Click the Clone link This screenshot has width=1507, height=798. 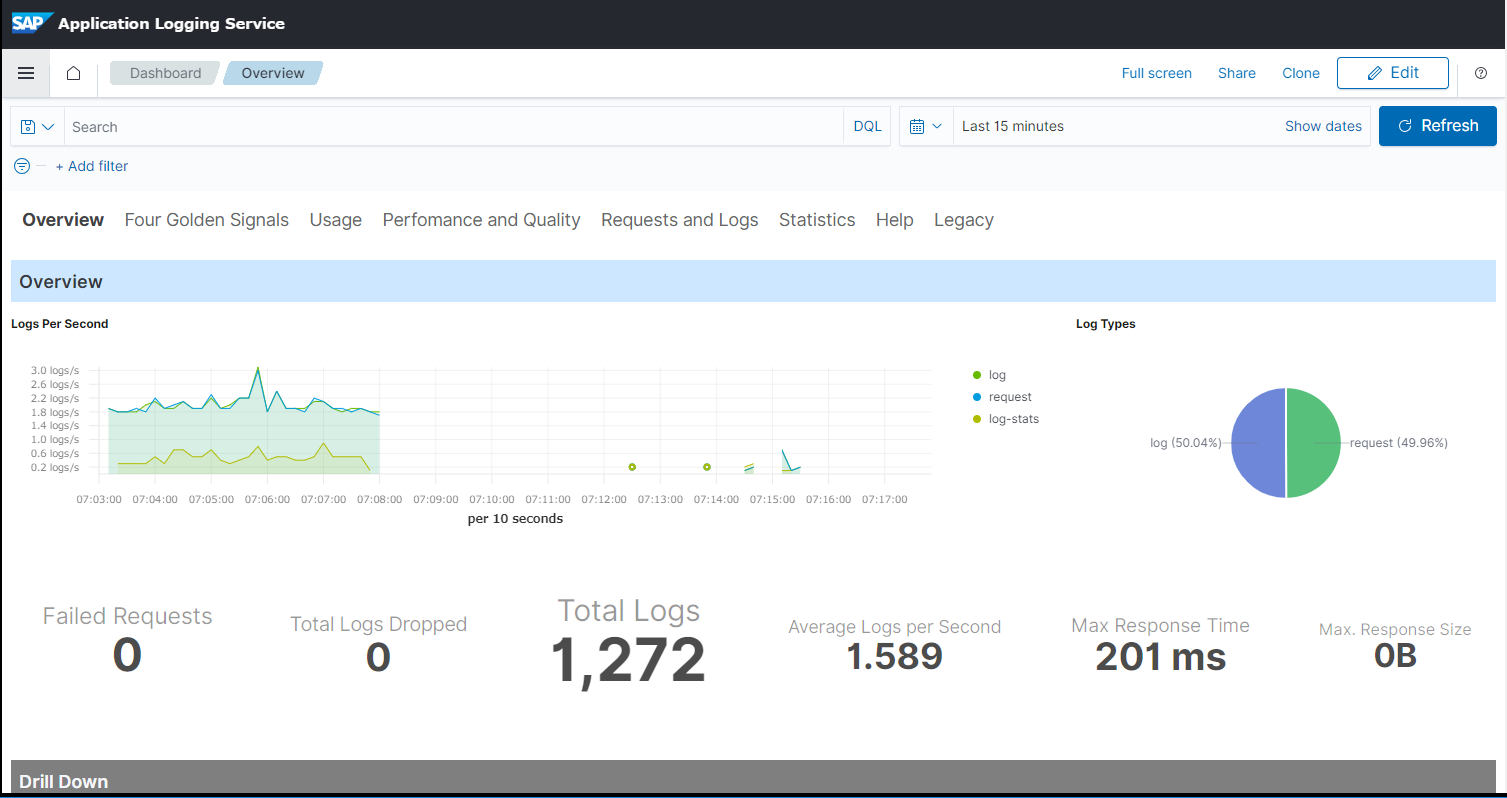(1300, 73)
